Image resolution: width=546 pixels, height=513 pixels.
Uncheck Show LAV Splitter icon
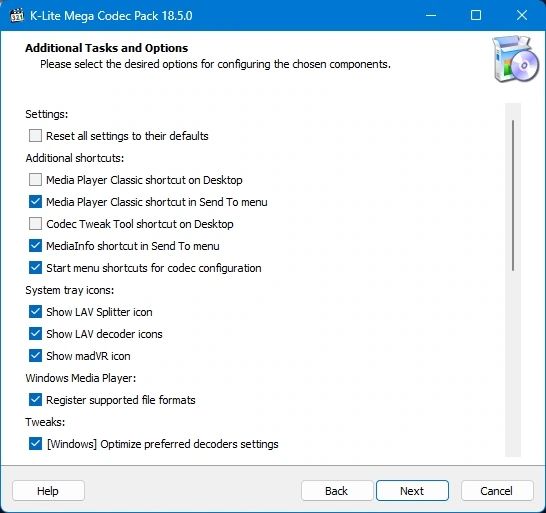pos(35,312)
